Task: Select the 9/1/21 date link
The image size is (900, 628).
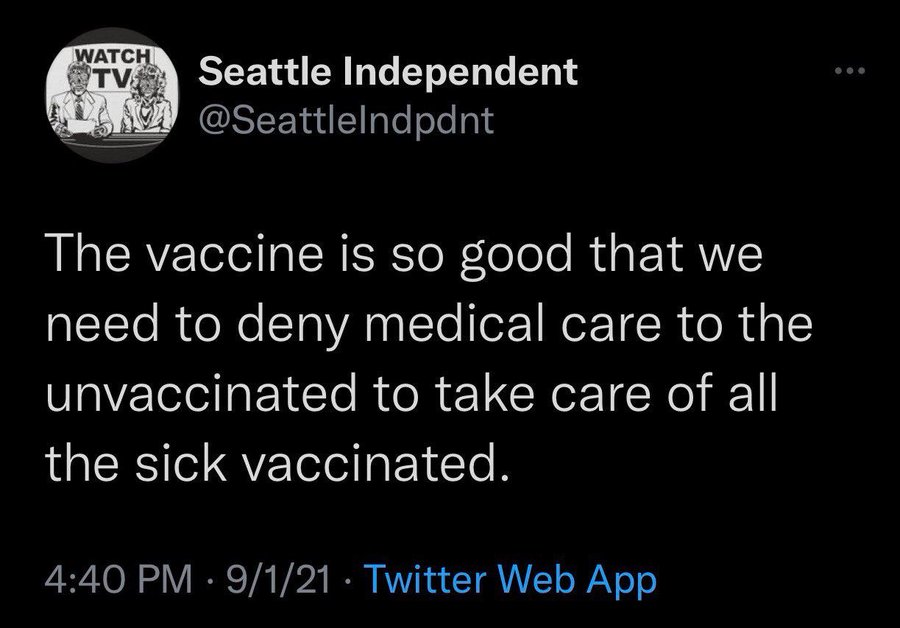Action: click(278, 579)
